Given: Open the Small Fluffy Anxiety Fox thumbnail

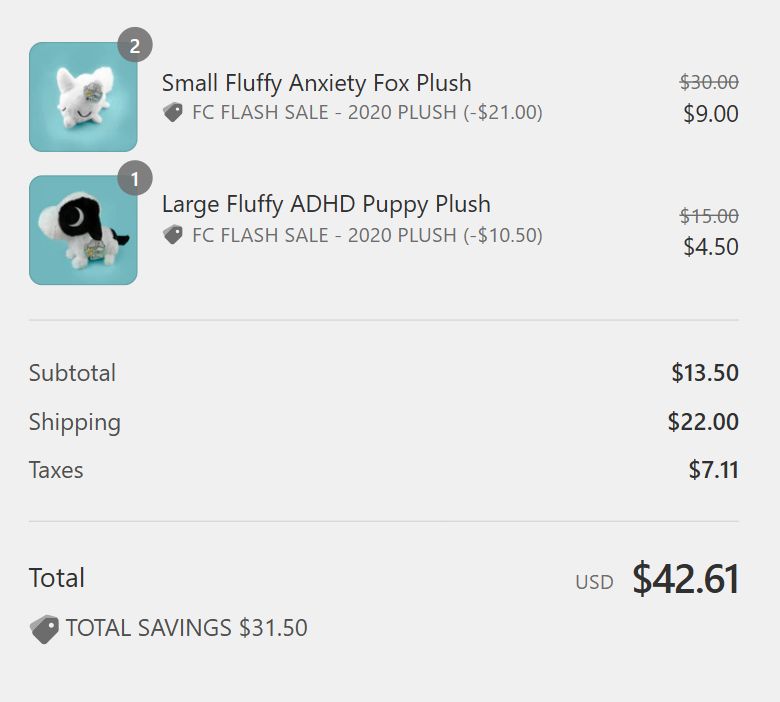Looking at the screenshot, I should 83,97.
